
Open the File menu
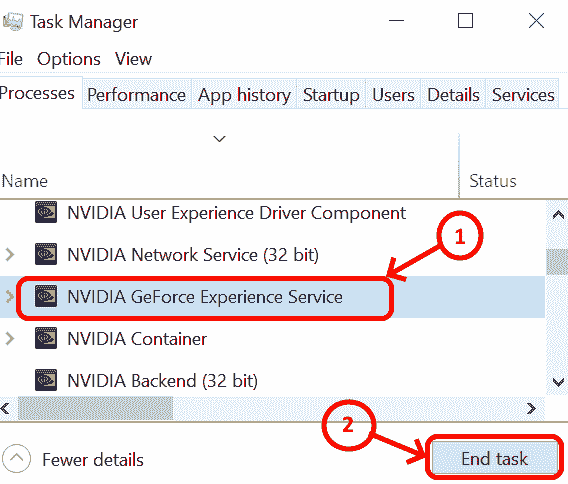pyautogui.click(x=11, y=59)
